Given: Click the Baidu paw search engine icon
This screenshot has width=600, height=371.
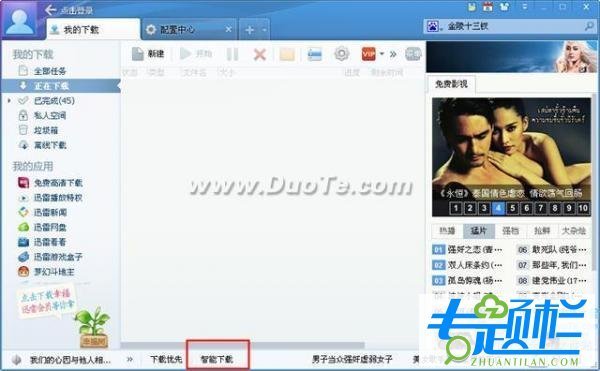Looking at the screenshot, I should pos(433,26).
